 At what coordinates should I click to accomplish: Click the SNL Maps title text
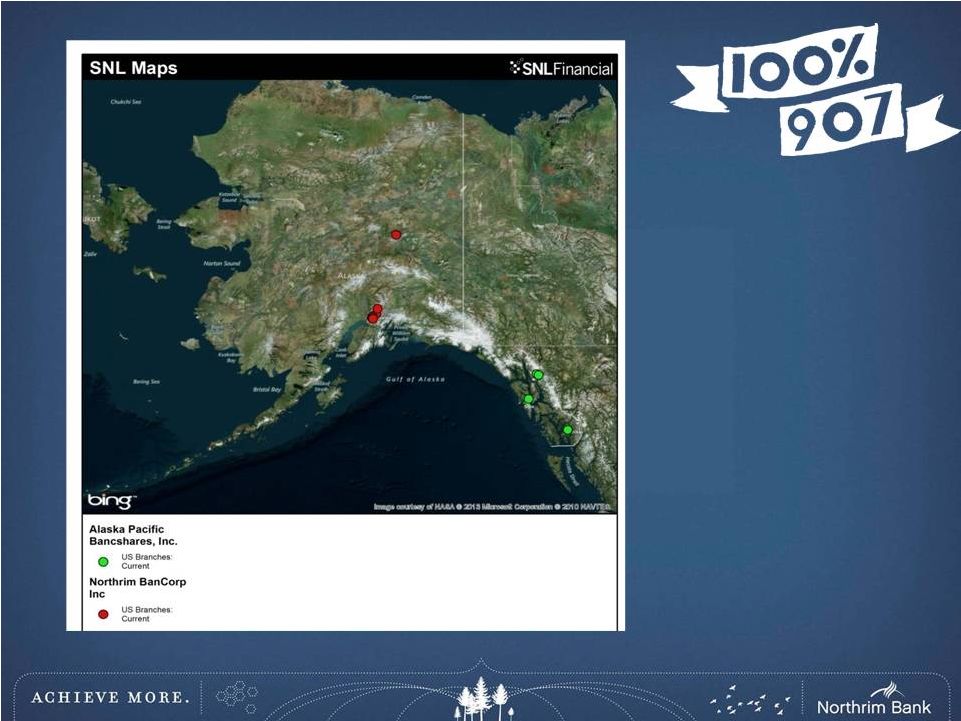pyautogui.click(x=133, y=68)
